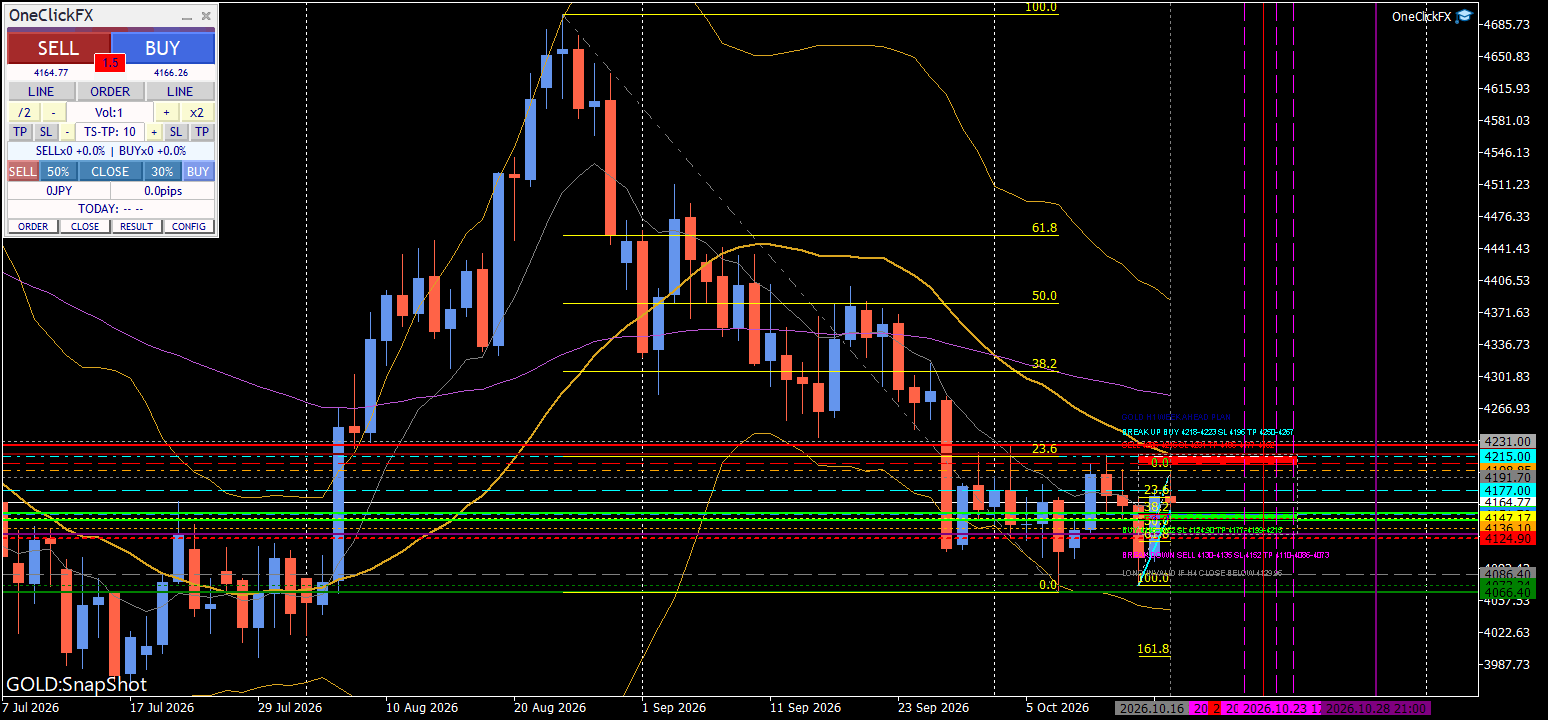This screenshot has height=720, width=1548.
Task: Toggle the sell-side SL button
Action: click(x=47, y=132)
